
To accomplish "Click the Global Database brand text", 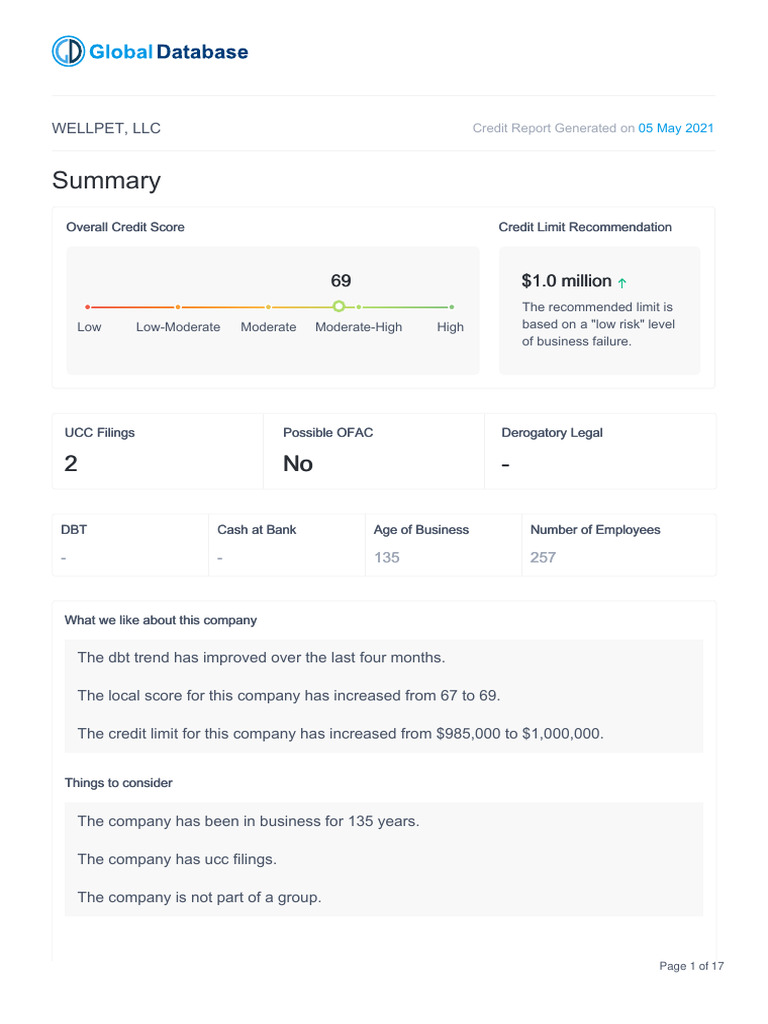I will 169,52.
